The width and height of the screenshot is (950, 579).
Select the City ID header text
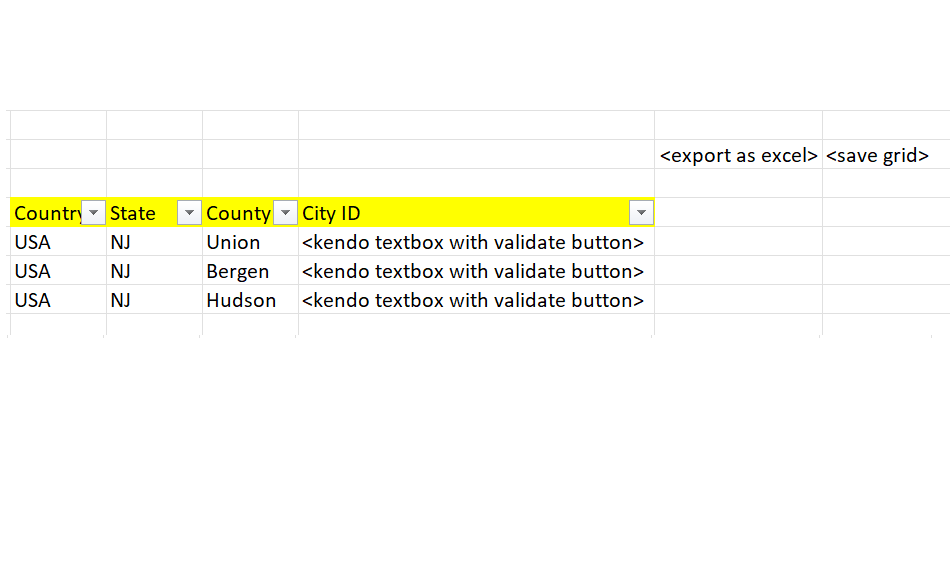point(331,213)
